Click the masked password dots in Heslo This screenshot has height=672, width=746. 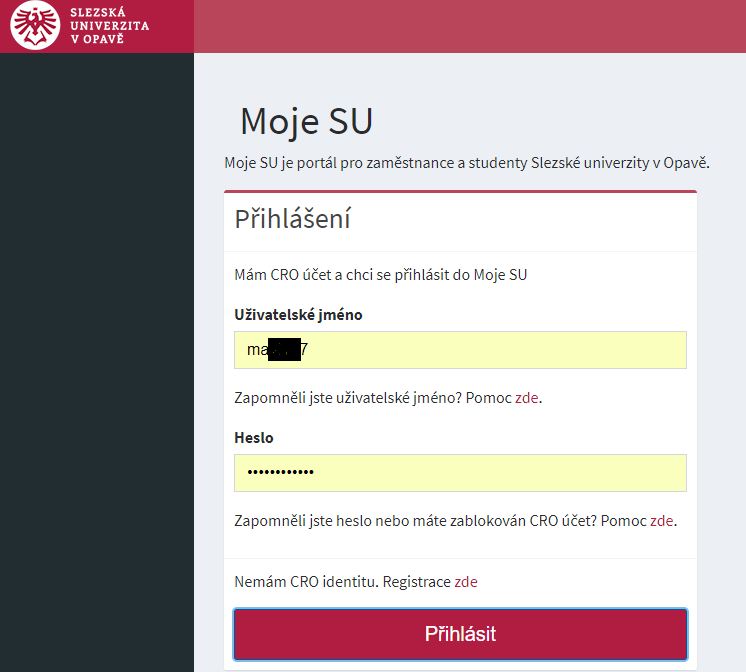point(280,472)
